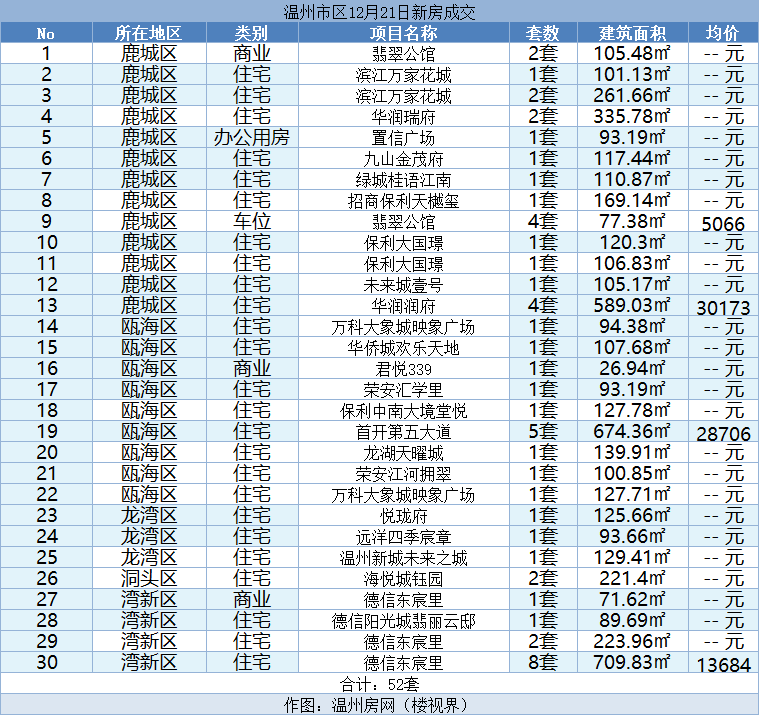This screenshot has height=715, width=759.
Task: Click area cell 223.96㎡
Action: tap(632, 641)
